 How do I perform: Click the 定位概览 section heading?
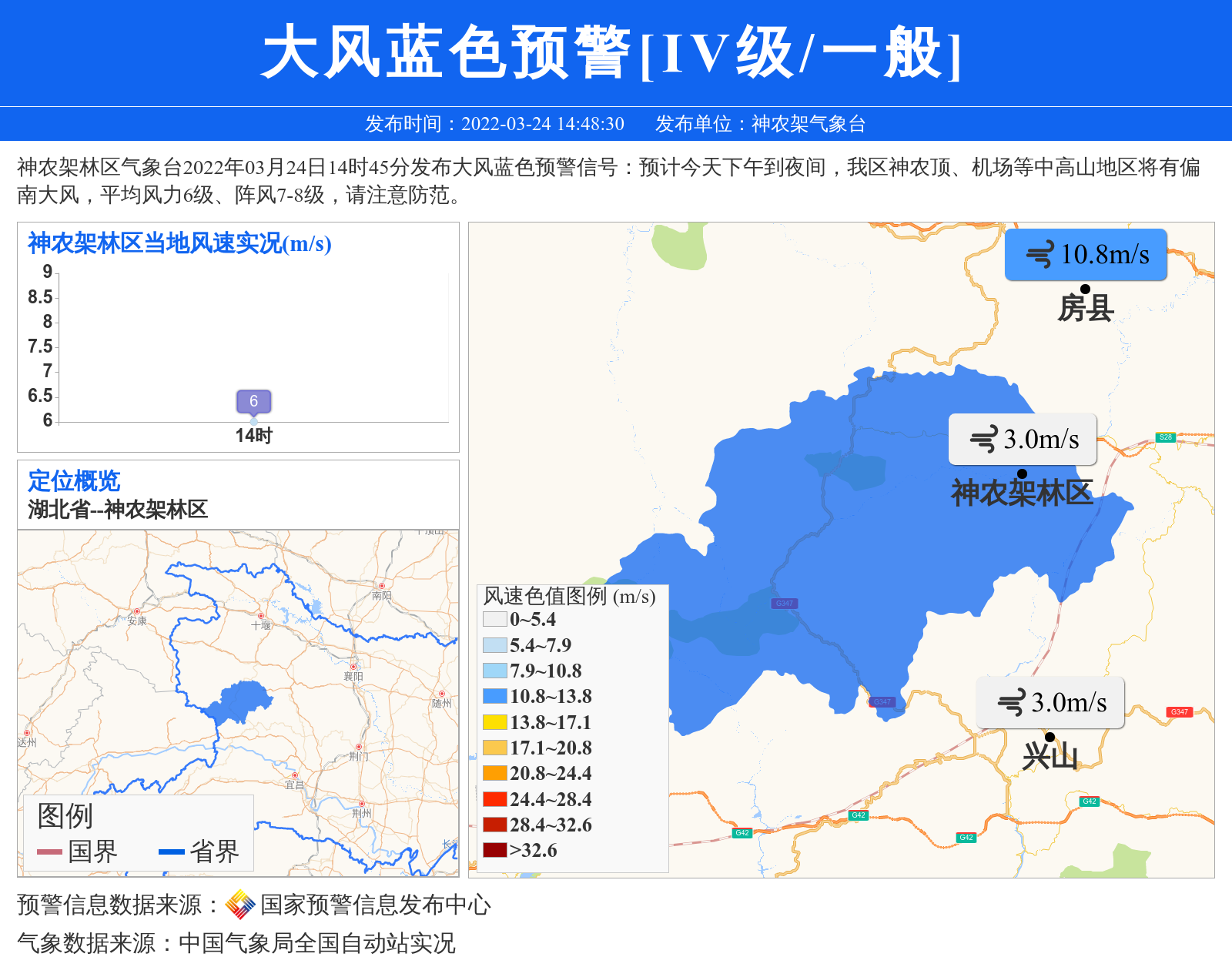point(74,480)
